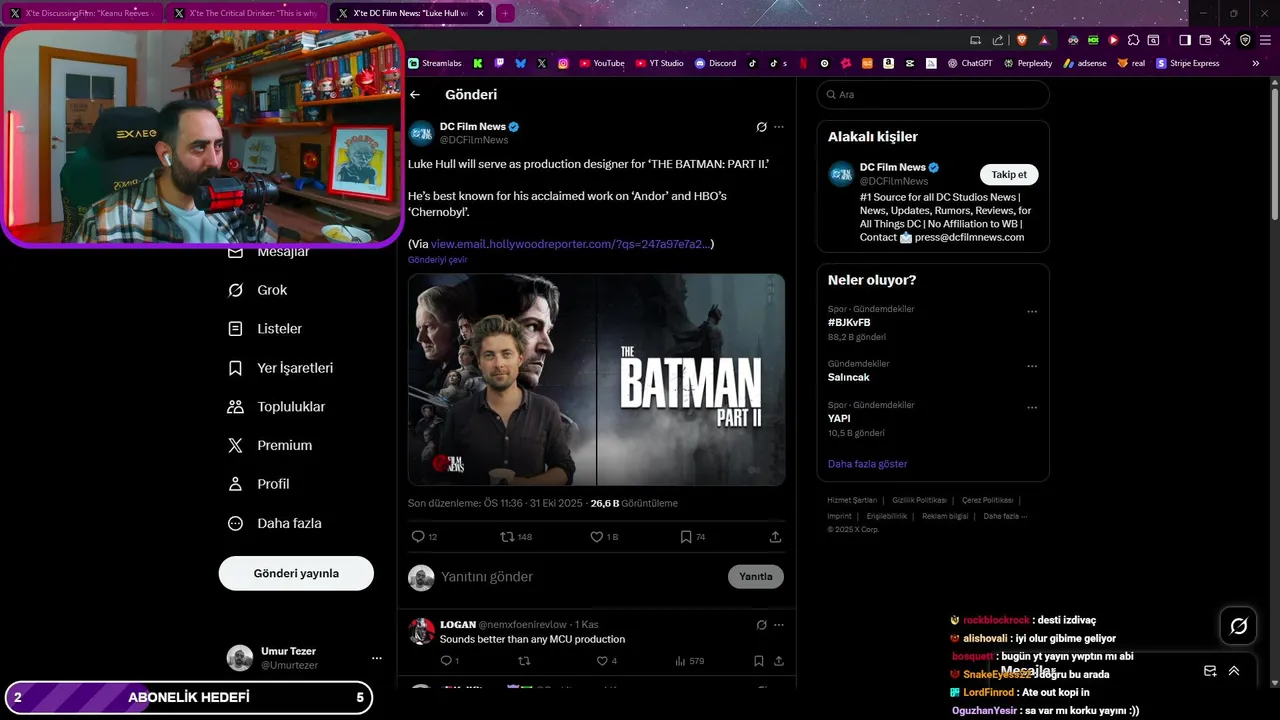Viewport: 1280px width, 720px height.
Task: Click the Ara search field
Action: tap(933, 95)
